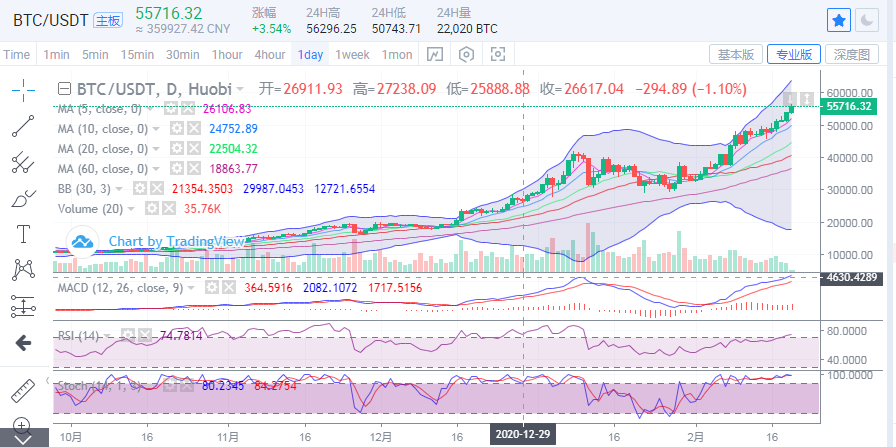Open settings for MA (10, close, 0)
The width and height of the screenshot is (896, 447).
point(177,129)
